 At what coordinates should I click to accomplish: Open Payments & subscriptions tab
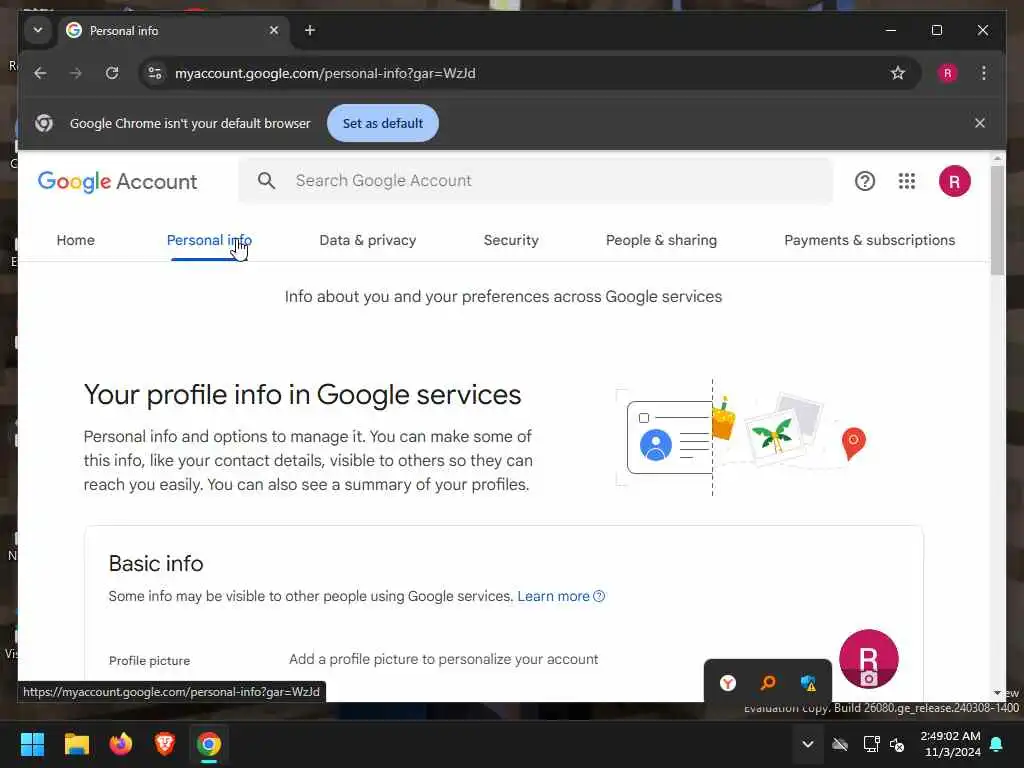click(x=869, y=240)
